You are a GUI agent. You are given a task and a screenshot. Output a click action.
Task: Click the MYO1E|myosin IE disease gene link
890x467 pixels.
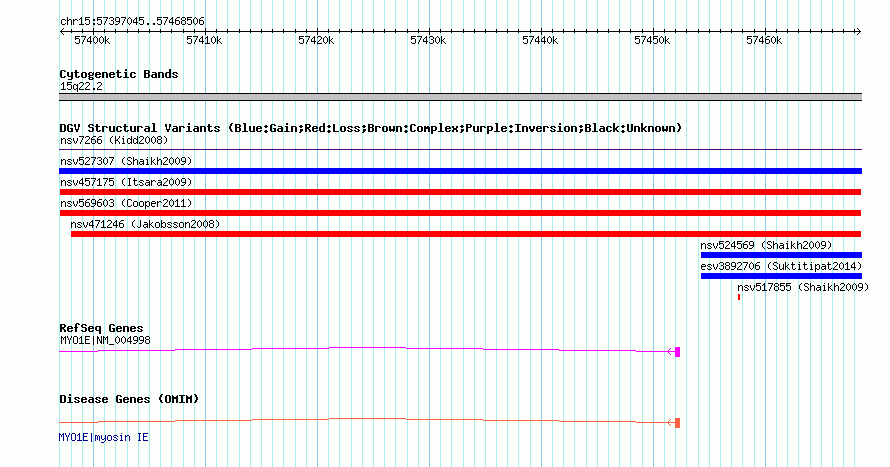103,437
